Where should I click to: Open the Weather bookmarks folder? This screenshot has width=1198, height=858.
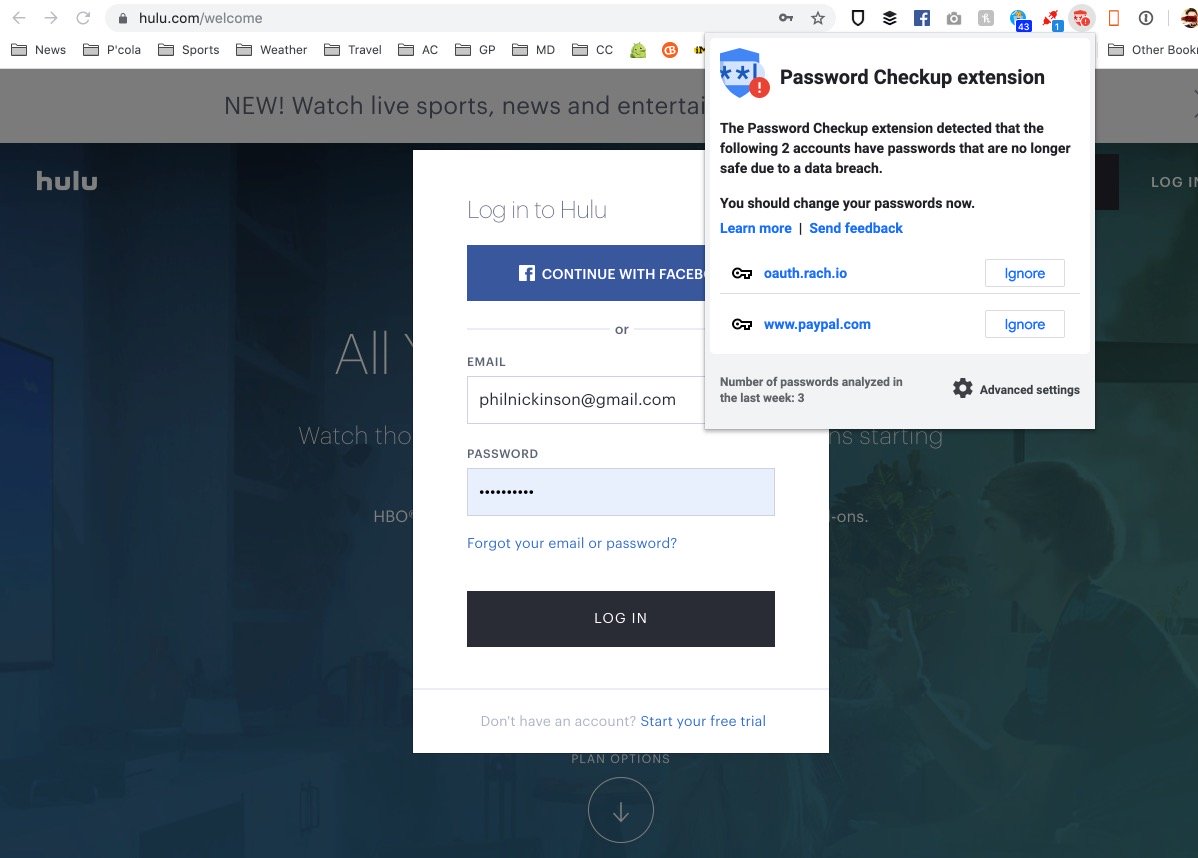click(272, 50)
